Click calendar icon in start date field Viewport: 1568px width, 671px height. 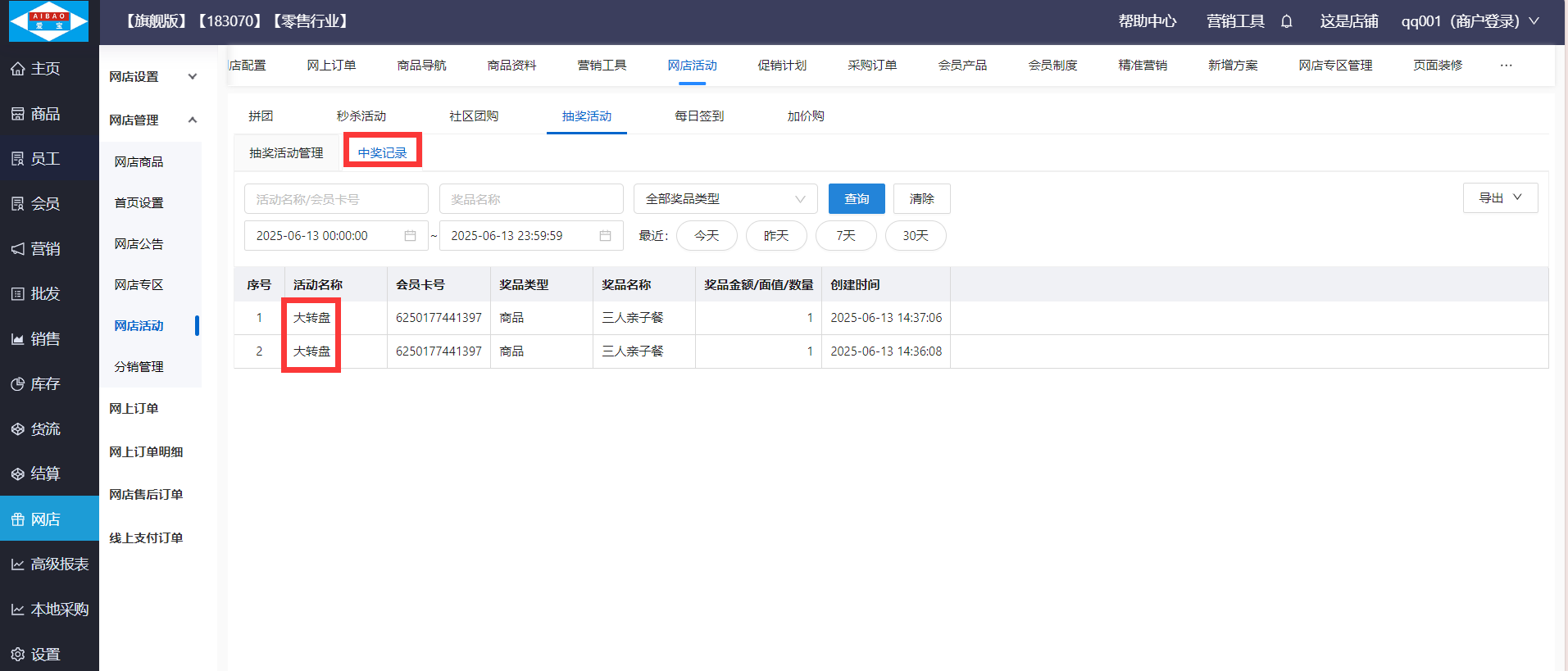coord(410,236)
